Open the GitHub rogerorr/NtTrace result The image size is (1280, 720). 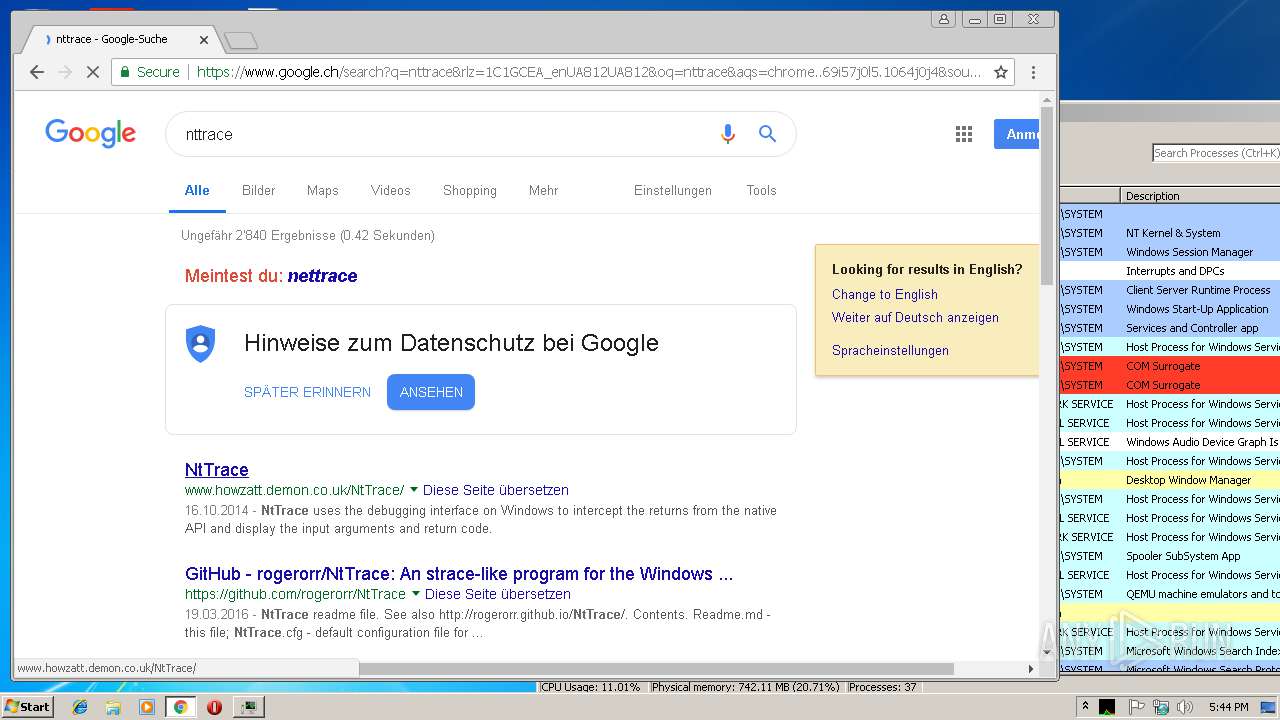tap(459, 574)
